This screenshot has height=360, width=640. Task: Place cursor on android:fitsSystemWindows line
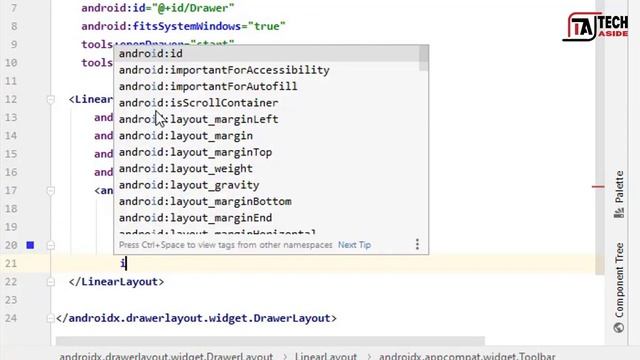tap(183, 26)
